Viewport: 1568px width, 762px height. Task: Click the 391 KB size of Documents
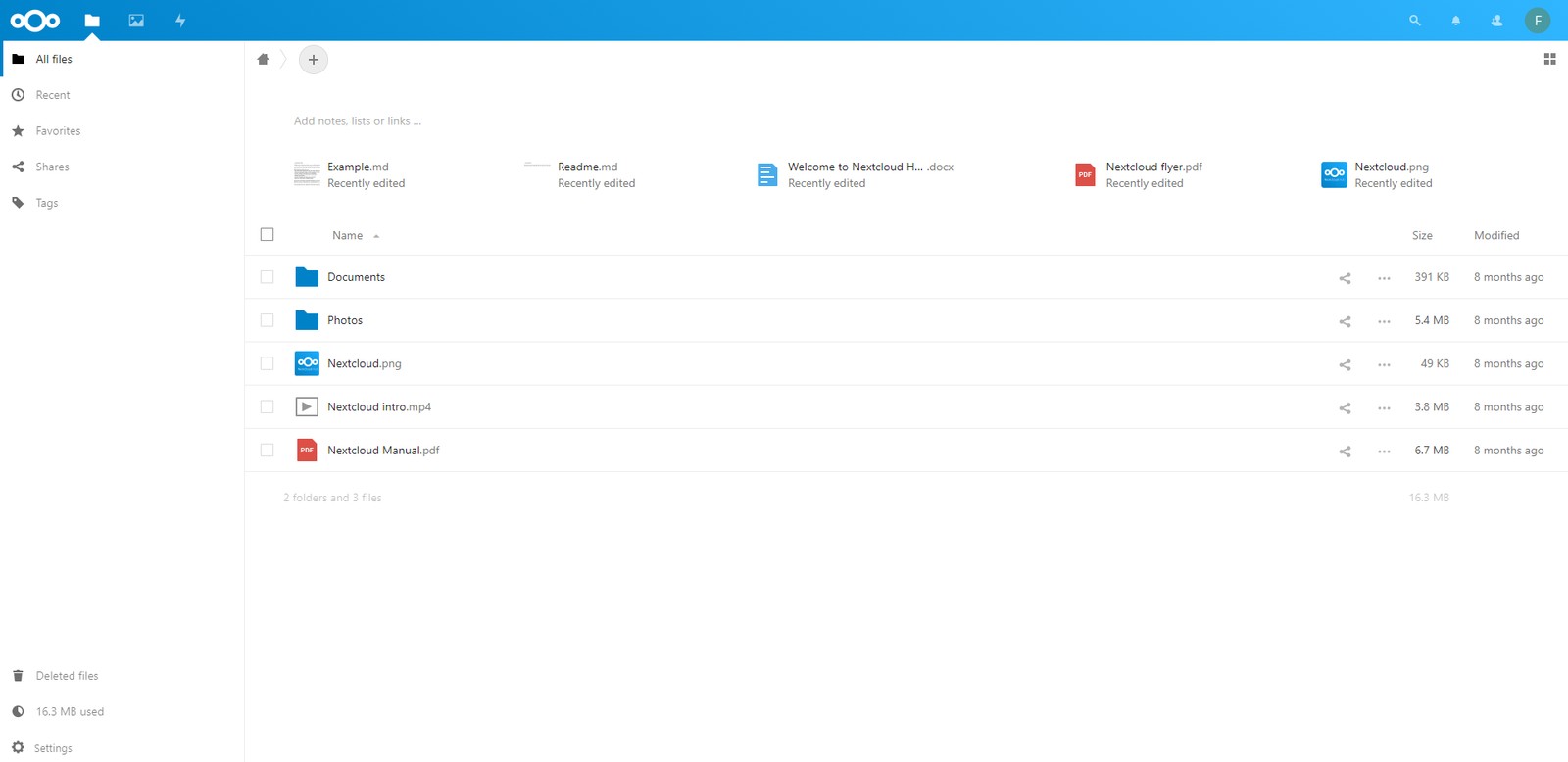click(x=1432, y=277)
